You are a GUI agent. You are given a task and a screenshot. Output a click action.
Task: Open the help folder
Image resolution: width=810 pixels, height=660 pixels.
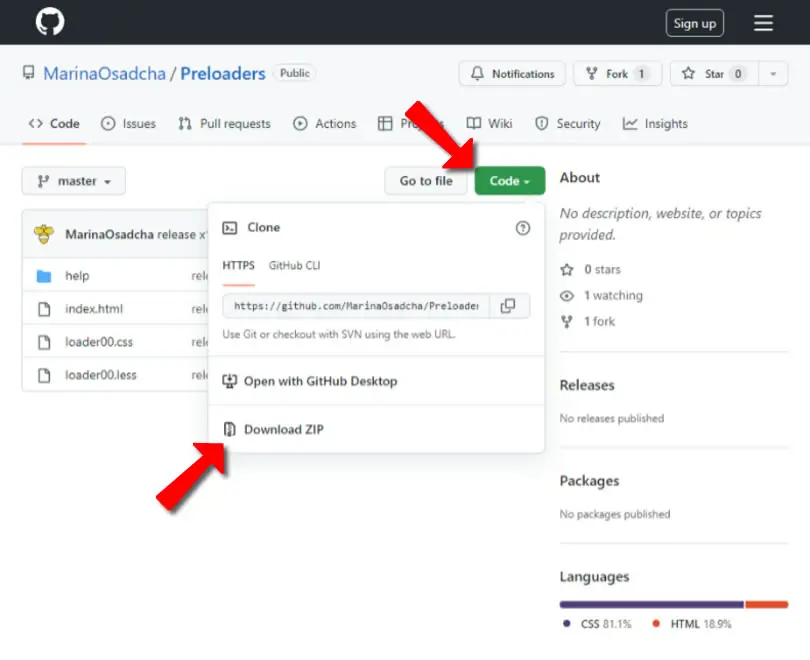(77, 276)
